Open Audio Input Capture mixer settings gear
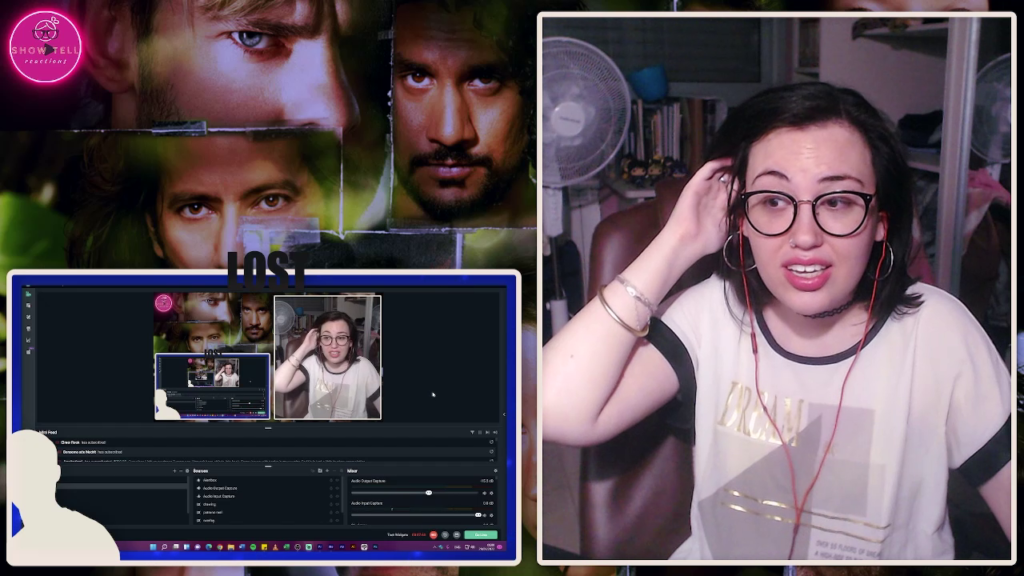This screenshot has width=1024, height=576. [x=491, y=514]
